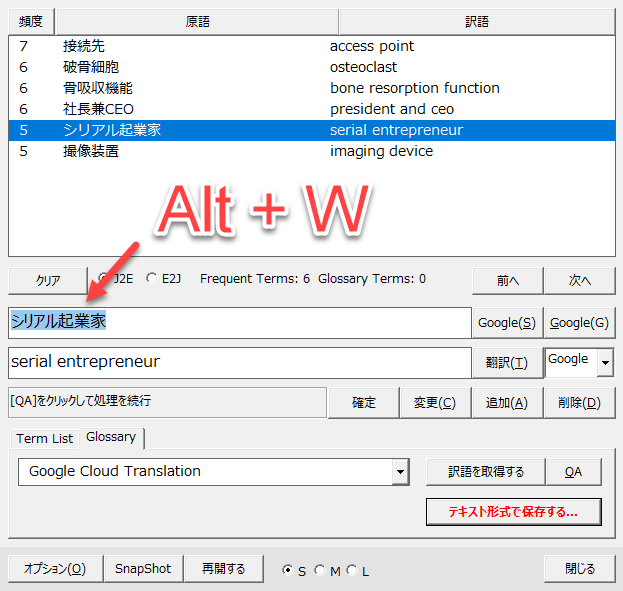This screenshot has width=623, height=591.
Task: Switch to the Glossary tab
Action: pos(111,437)
